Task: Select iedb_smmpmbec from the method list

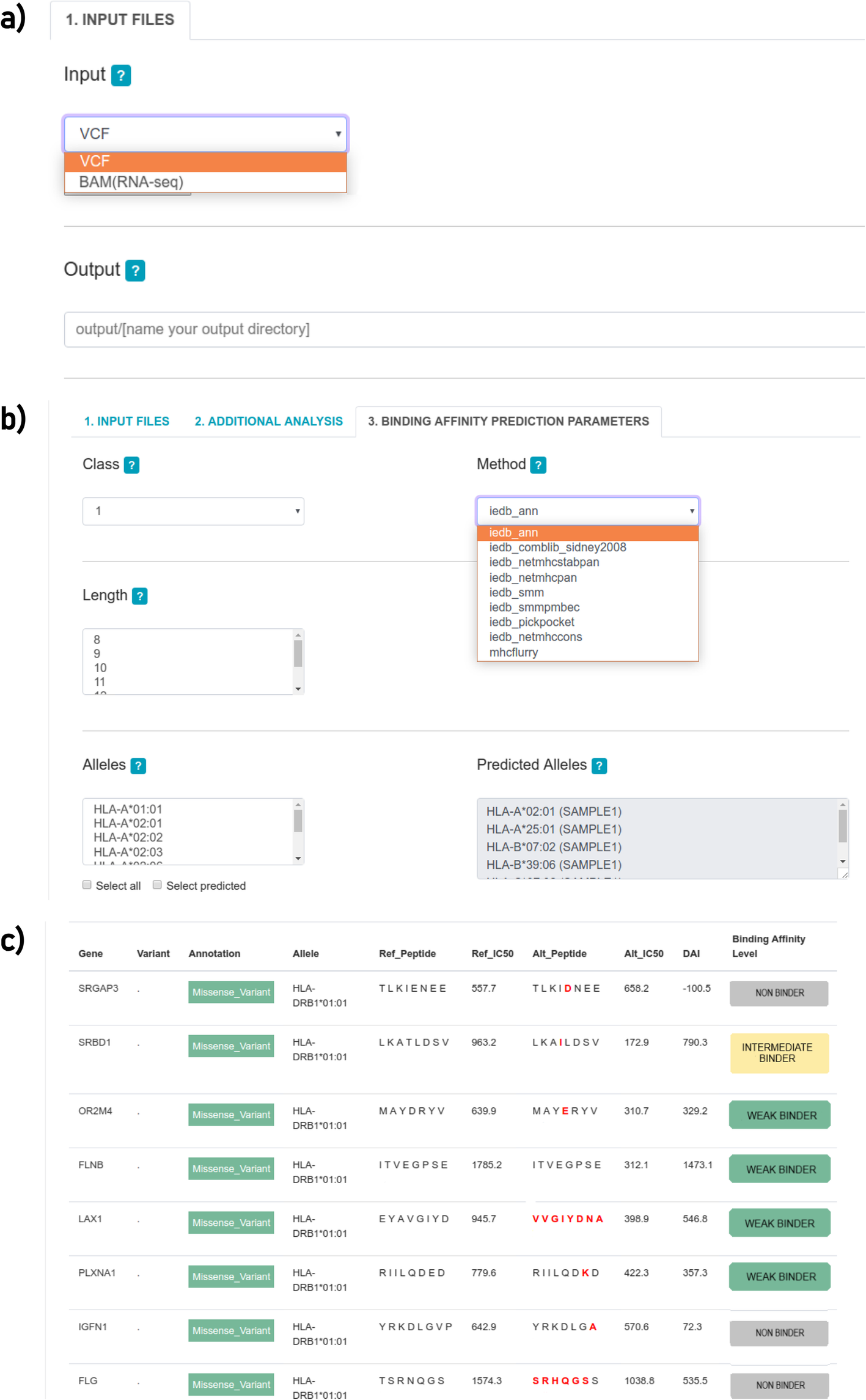Action: point(587,607)
